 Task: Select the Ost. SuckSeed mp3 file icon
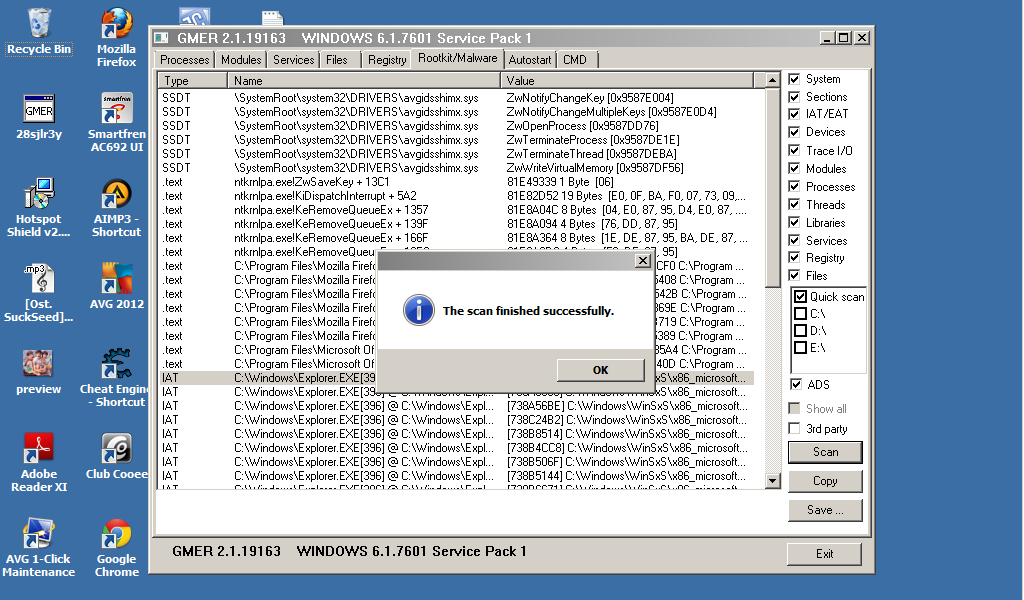tap(39, 292)
